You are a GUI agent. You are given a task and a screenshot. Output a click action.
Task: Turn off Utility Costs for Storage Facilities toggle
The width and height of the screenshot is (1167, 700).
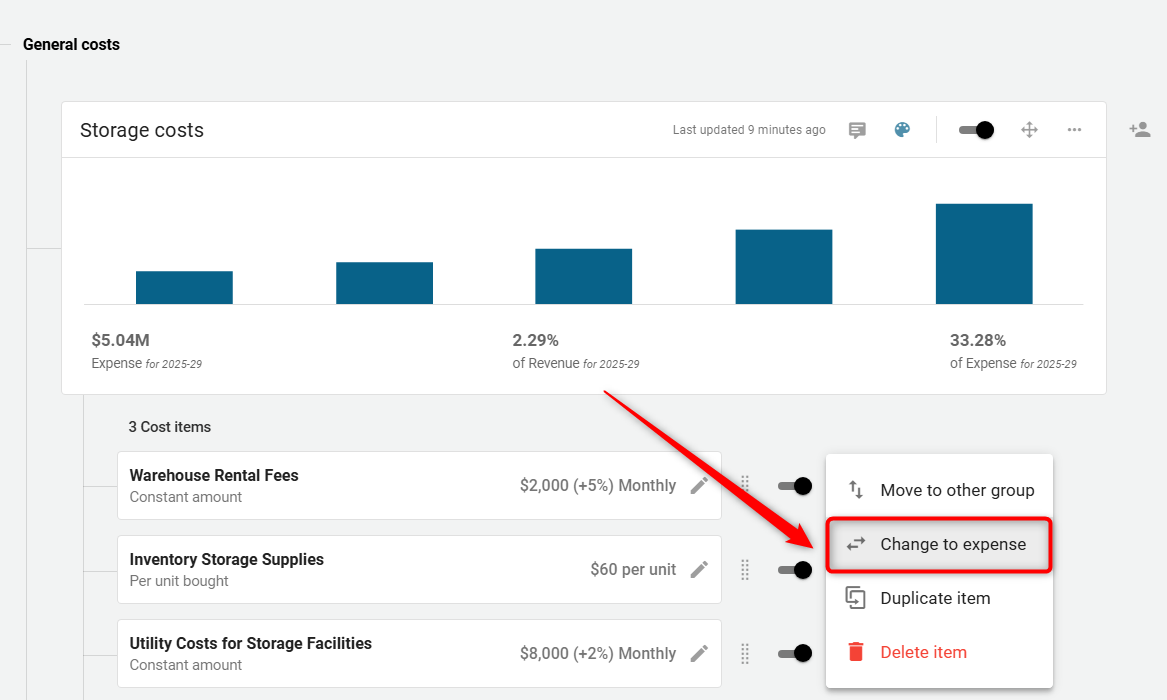pos(795,653)
